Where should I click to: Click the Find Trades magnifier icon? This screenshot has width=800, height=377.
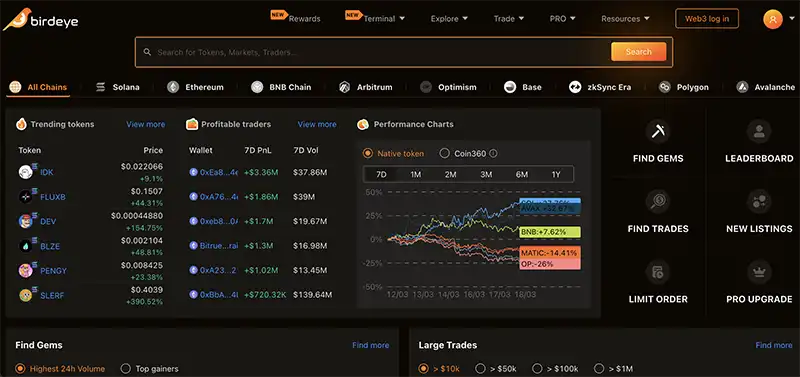point(658,202)
